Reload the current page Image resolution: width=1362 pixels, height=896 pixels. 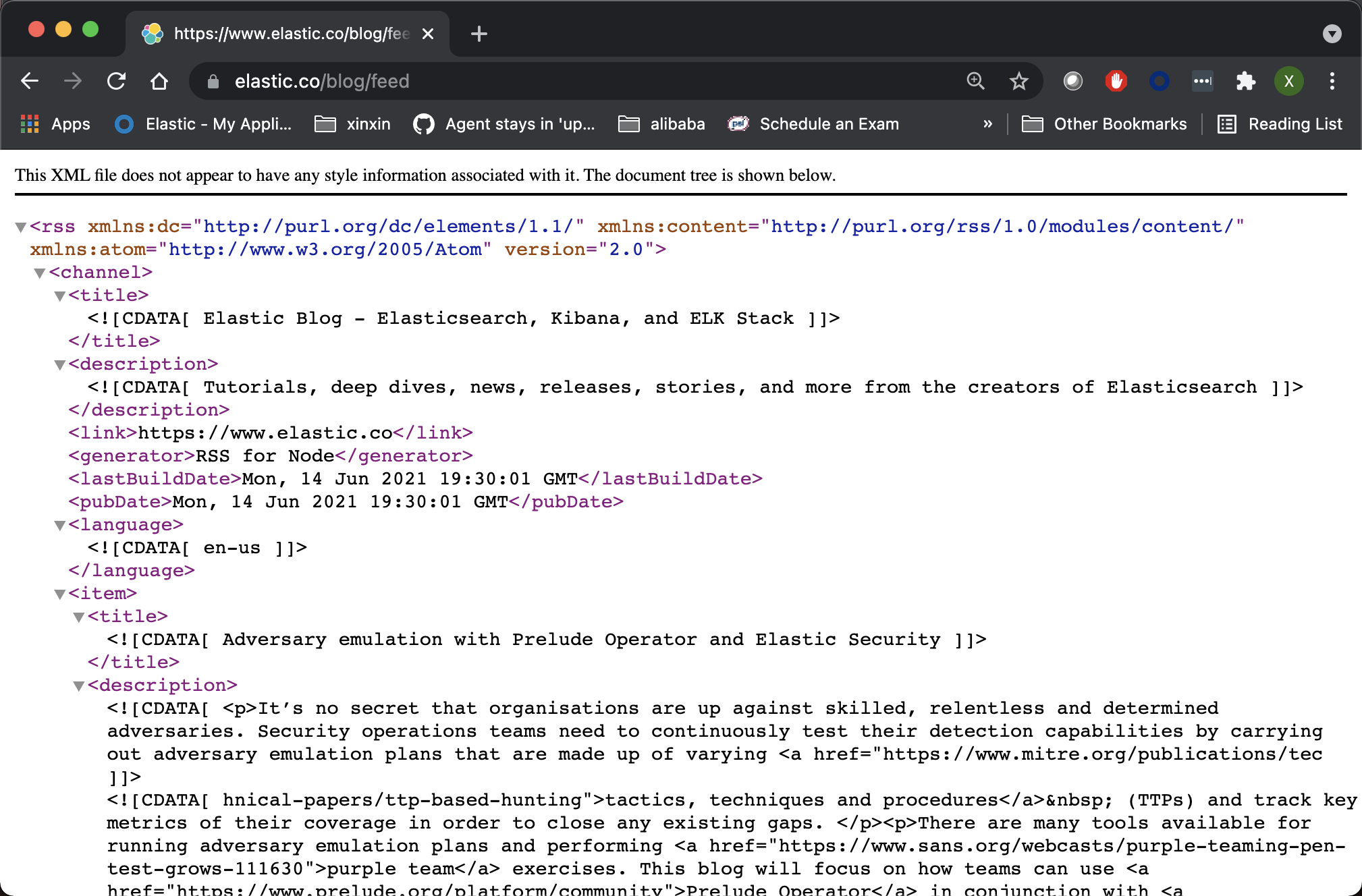pyautogui.click(x=116, y=81)
